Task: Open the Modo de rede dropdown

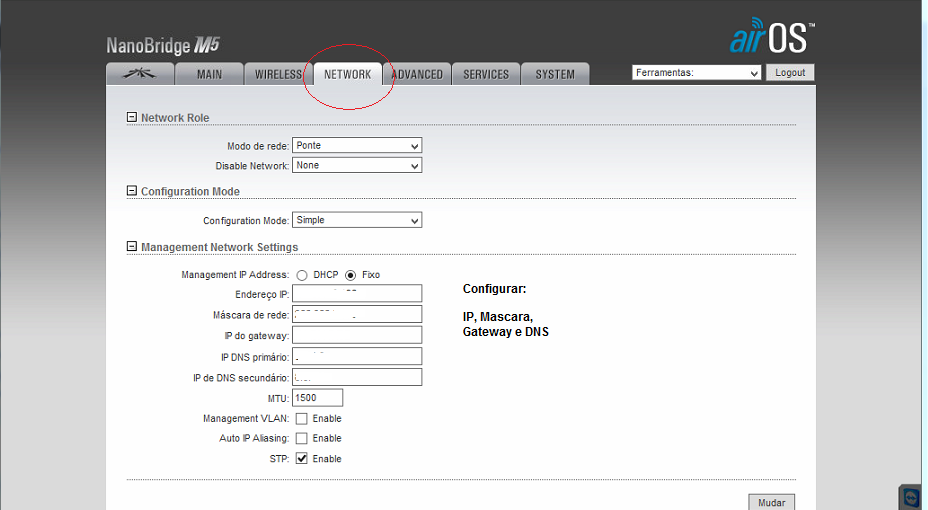Action: (357, 146)
